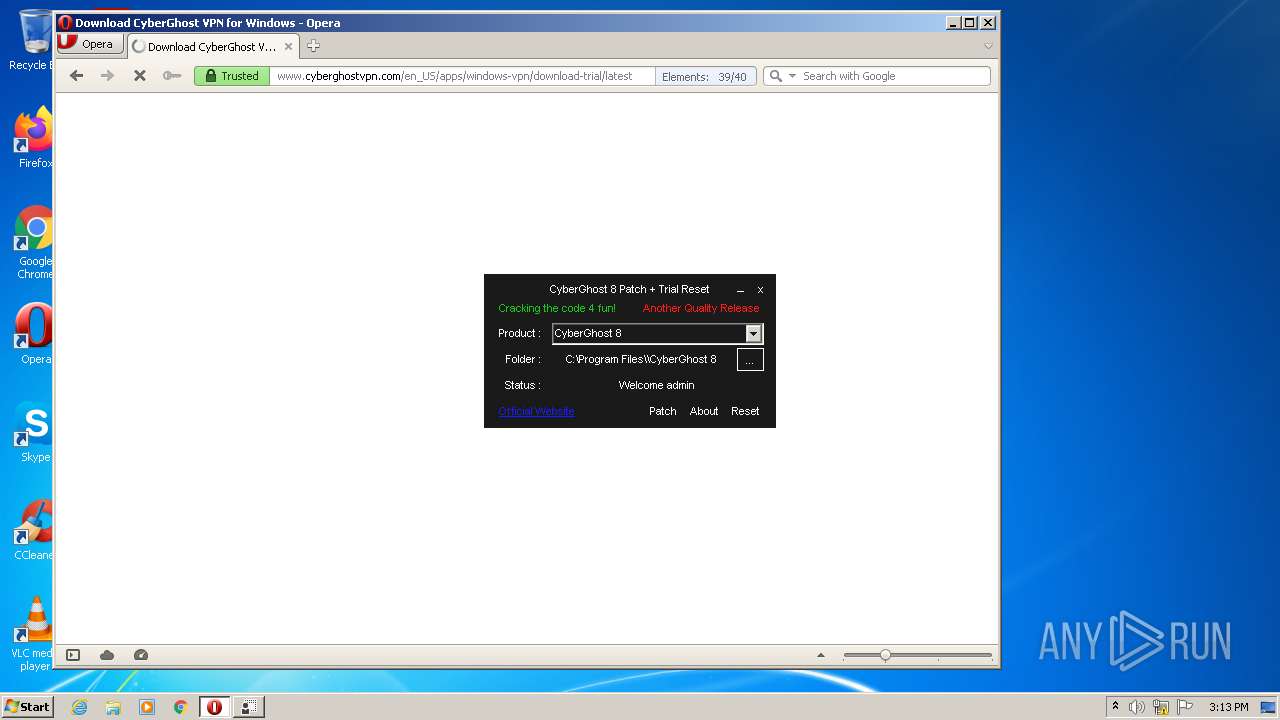Open the view options arrow near zoom slider
The image size is (1280, 720).
click(x=821, y=655)
